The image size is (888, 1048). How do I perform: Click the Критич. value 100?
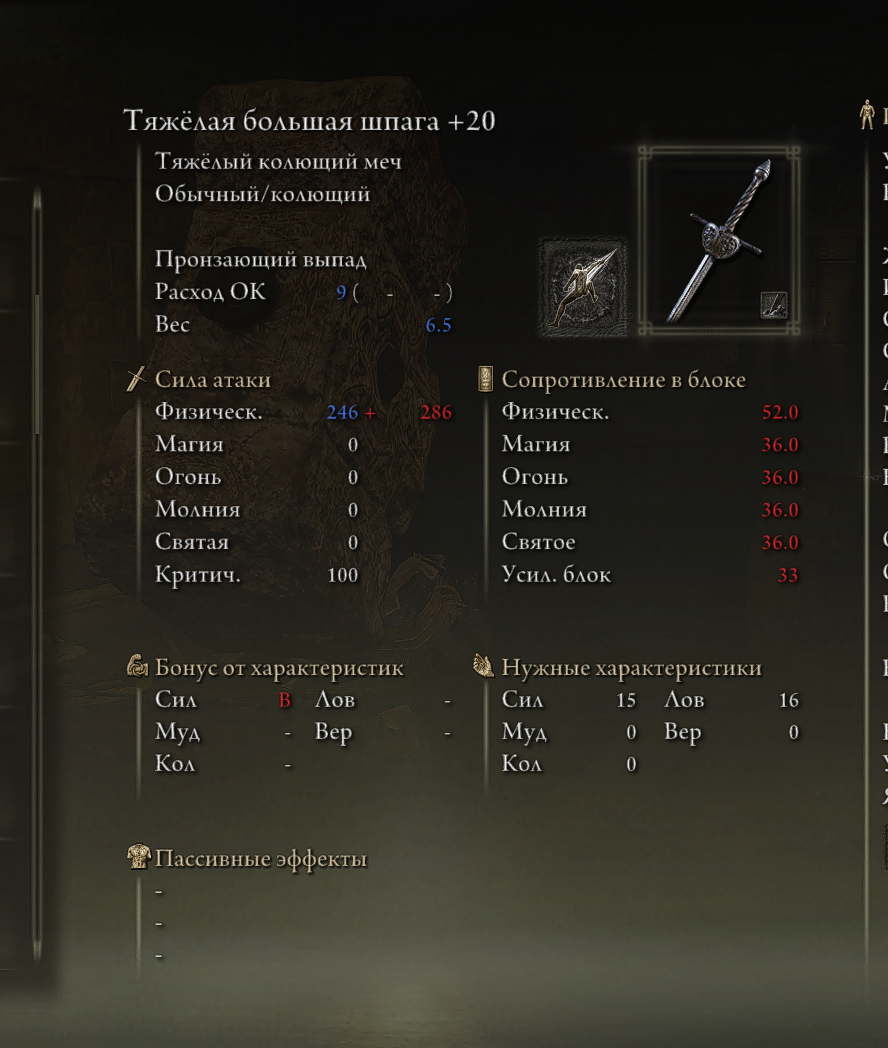click(x=343, y=575)
